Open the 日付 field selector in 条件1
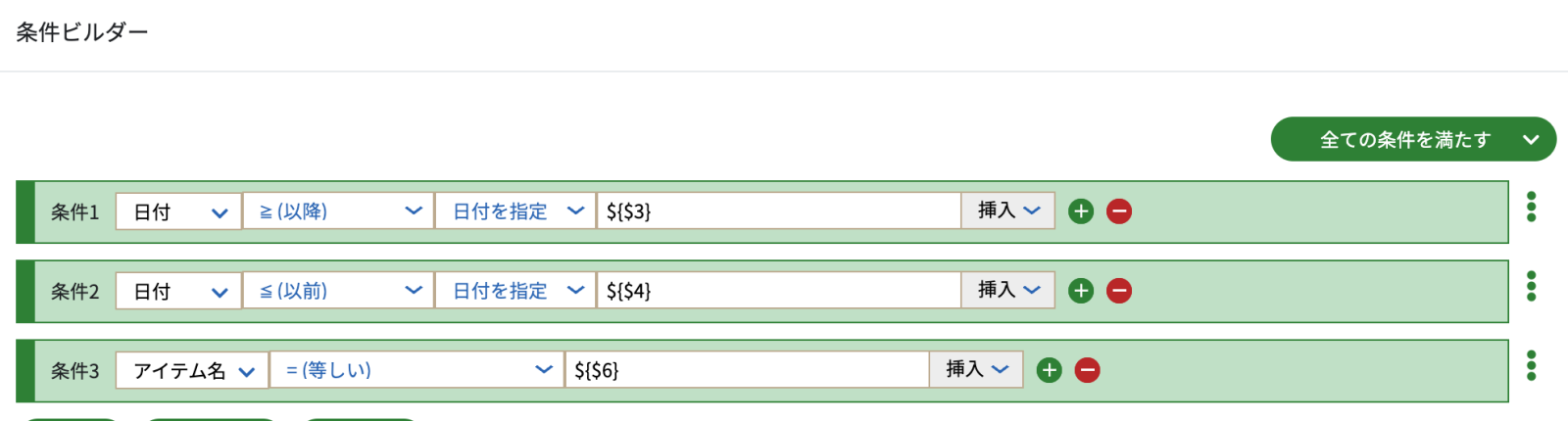 [x=178, y=211]
